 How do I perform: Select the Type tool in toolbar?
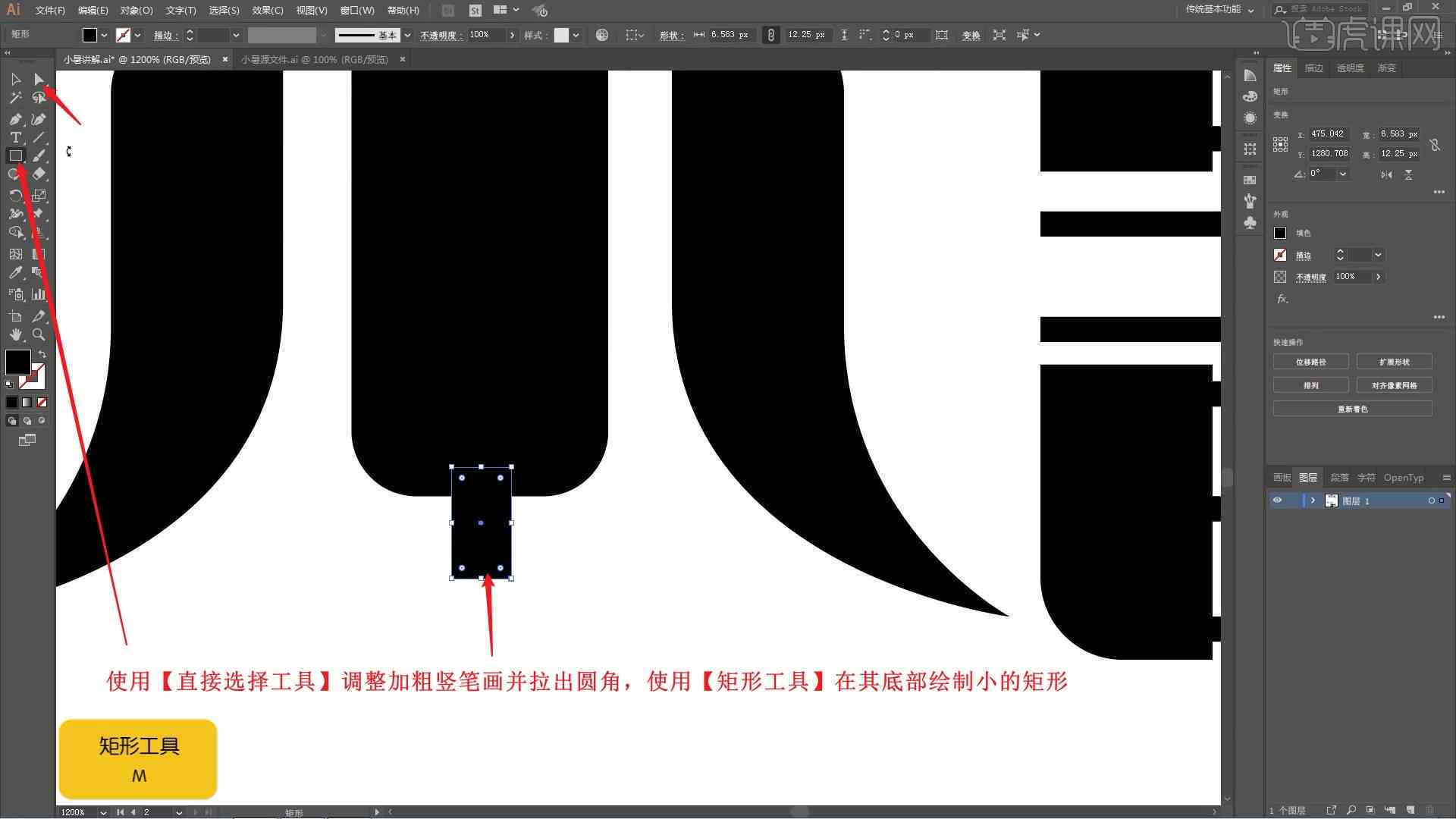14,137
